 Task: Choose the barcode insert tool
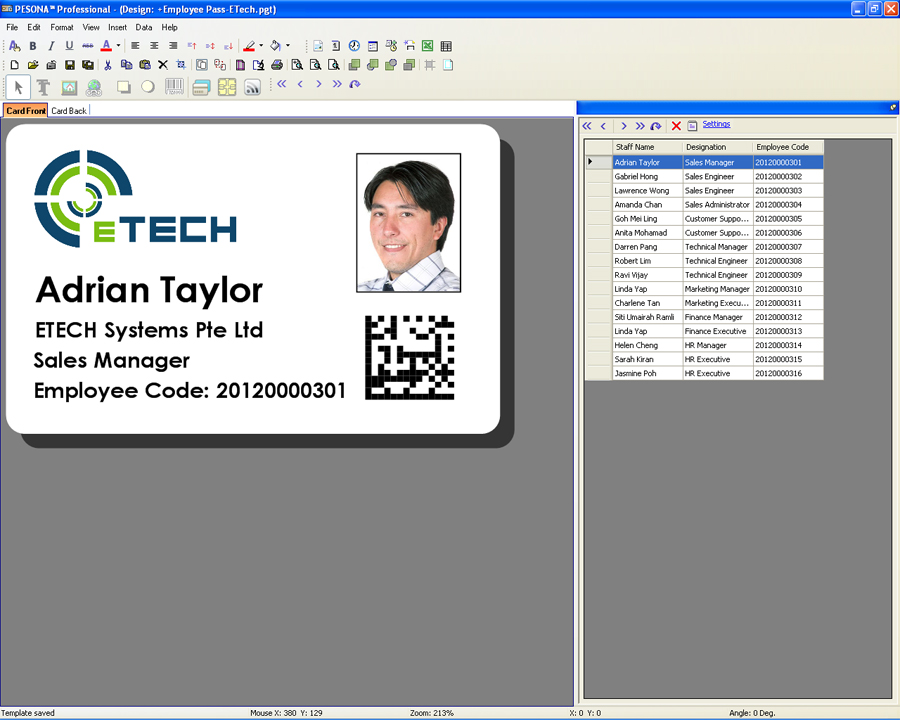[174, 87]
